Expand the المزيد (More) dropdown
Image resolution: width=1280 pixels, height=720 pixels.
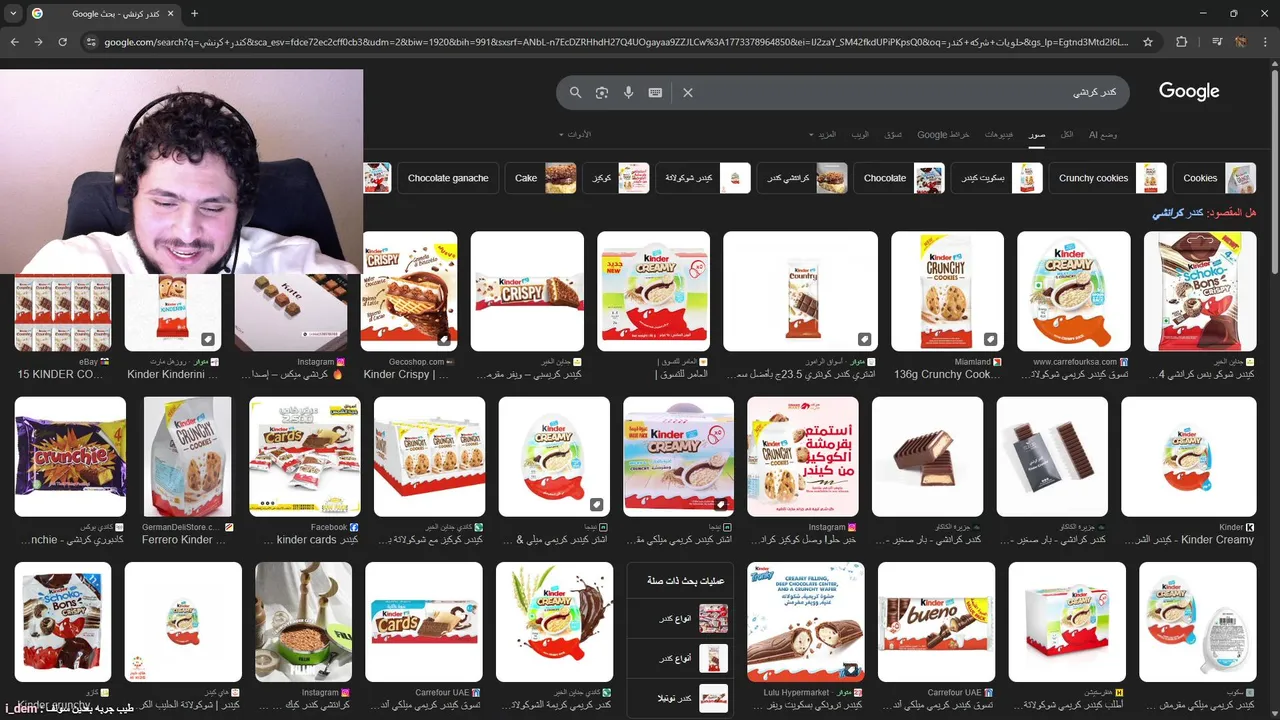pyautogui.click(x=822, y=134)
